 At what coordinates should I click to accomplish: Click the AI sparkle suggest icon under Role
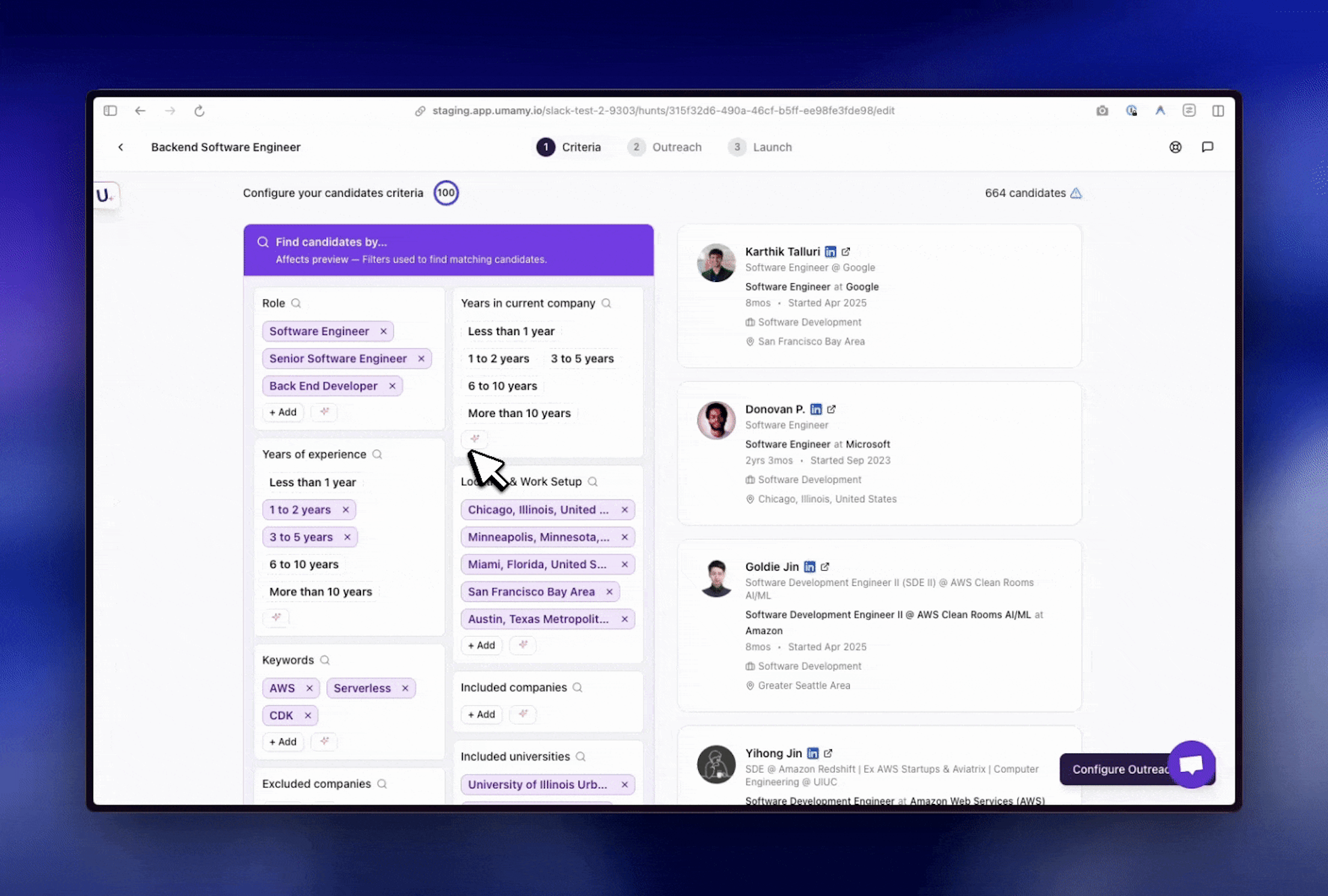click(x=324, y=412)
